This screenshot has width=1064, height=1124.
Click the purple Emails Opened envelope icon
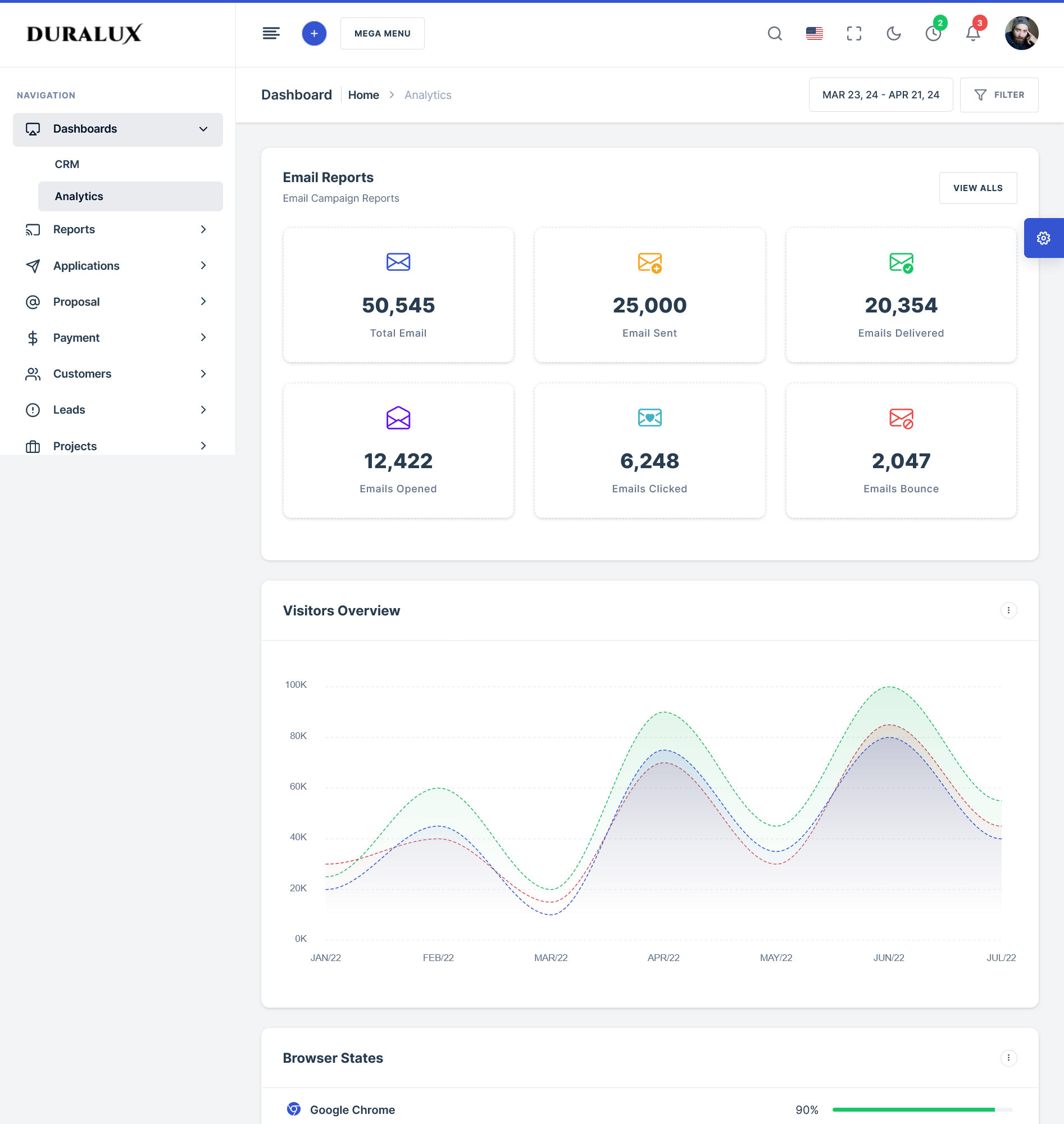click(x=398, y=418)
